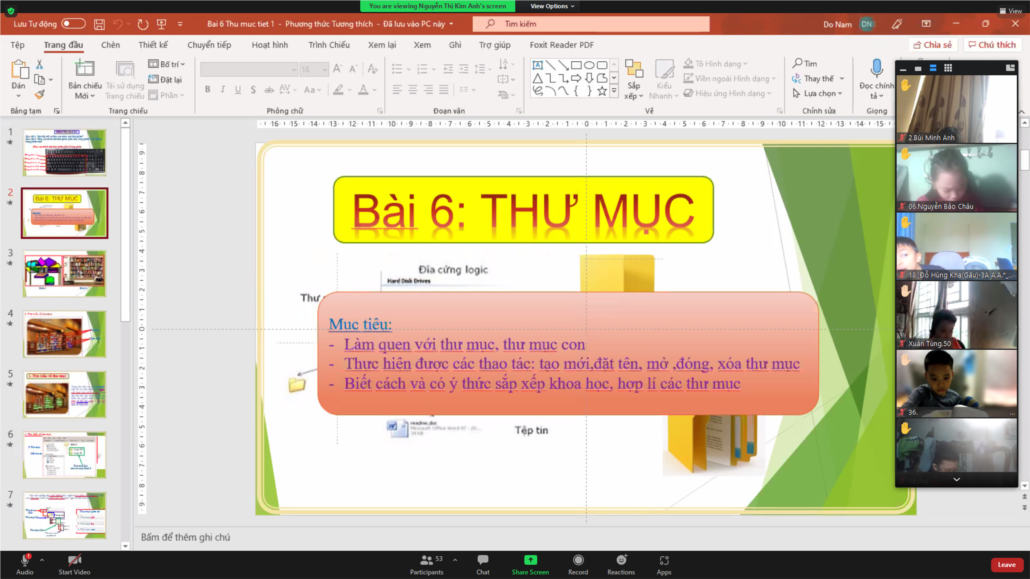Viewport: 1030px width, 579px height.
Task: Click the Sắp xếp arrange icon
Action: click(x=633, y=72)
